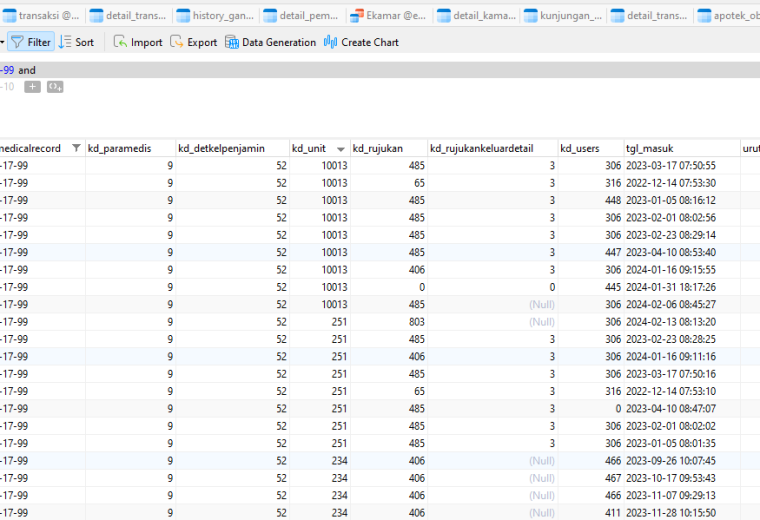The height and width of the screenshot is (520, 760).
Task: Click the filter funnel on medicalrecord column
Action: [x=76, y=148]
